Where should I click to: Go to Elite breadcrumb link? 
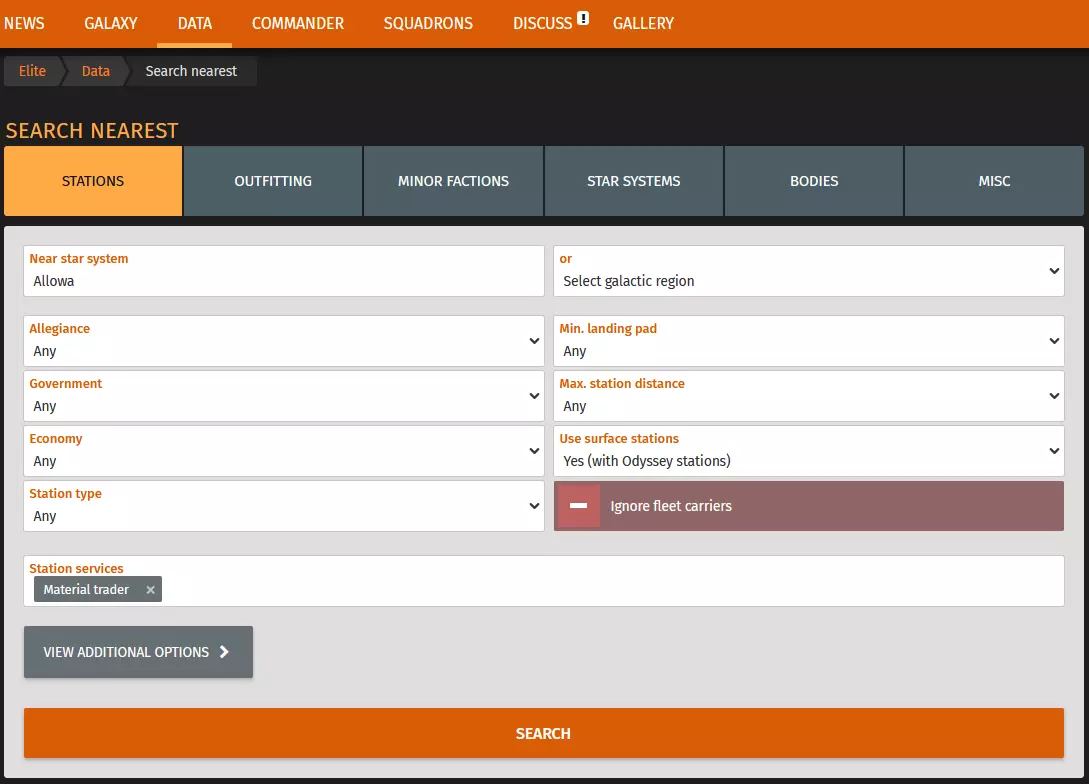[x=32, y=71]
